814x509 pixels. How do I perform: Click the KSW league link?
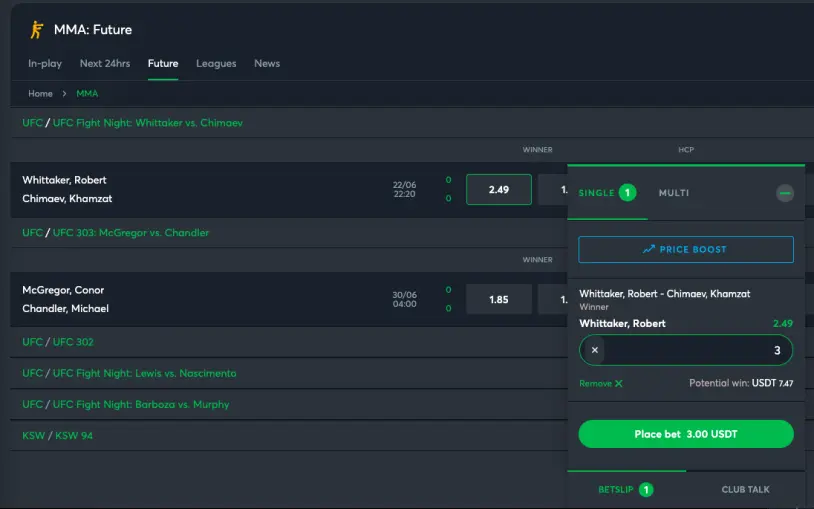point(34,435)
